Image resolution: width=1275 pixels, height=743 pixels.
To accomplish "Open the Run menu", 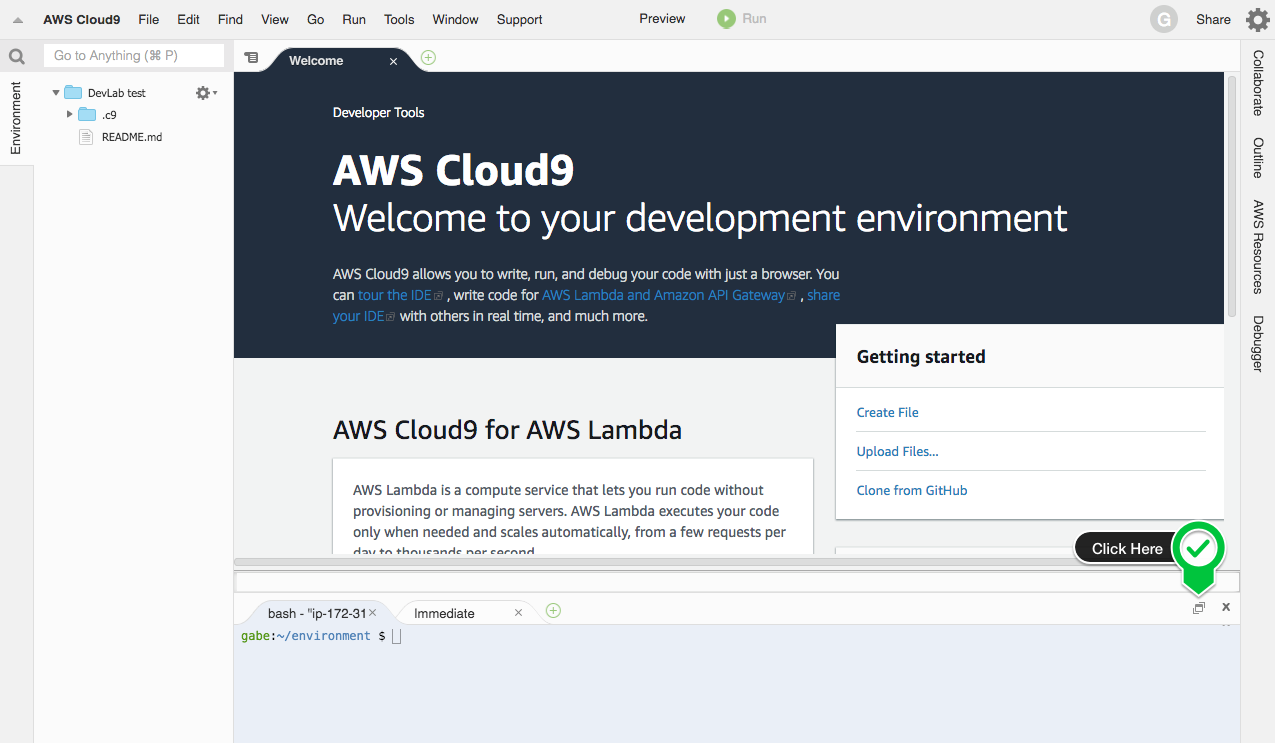I will [x=354, y=19].
